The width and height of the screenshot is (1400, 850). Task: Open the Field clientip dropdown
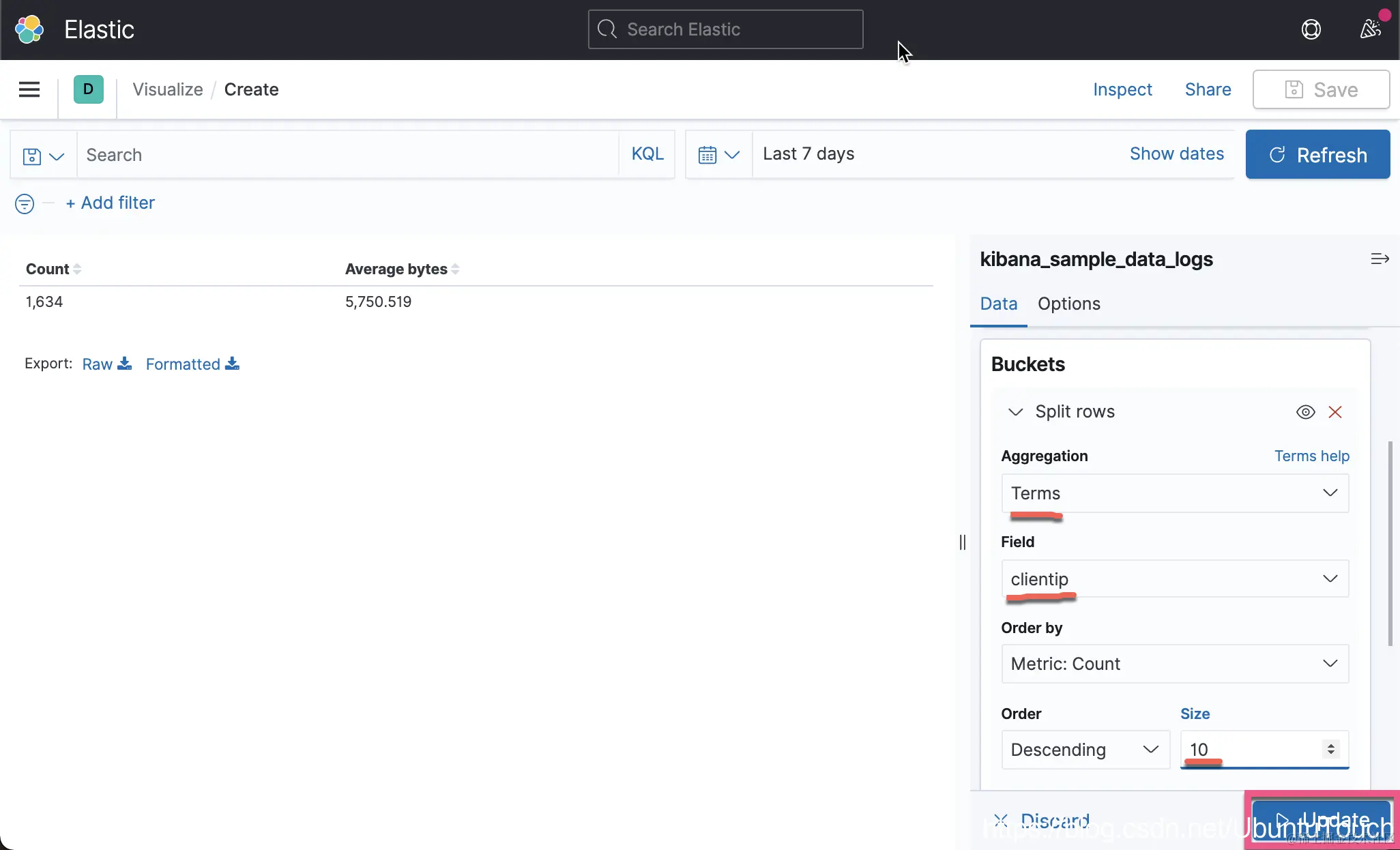1174,579
